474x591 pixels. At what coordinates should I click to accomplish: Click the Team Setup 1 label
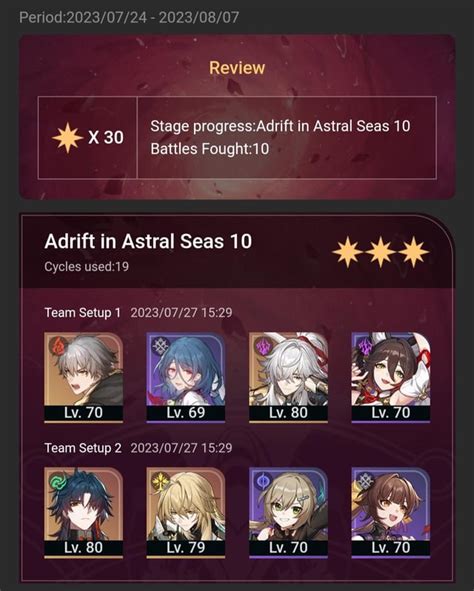tap(83, 312)
